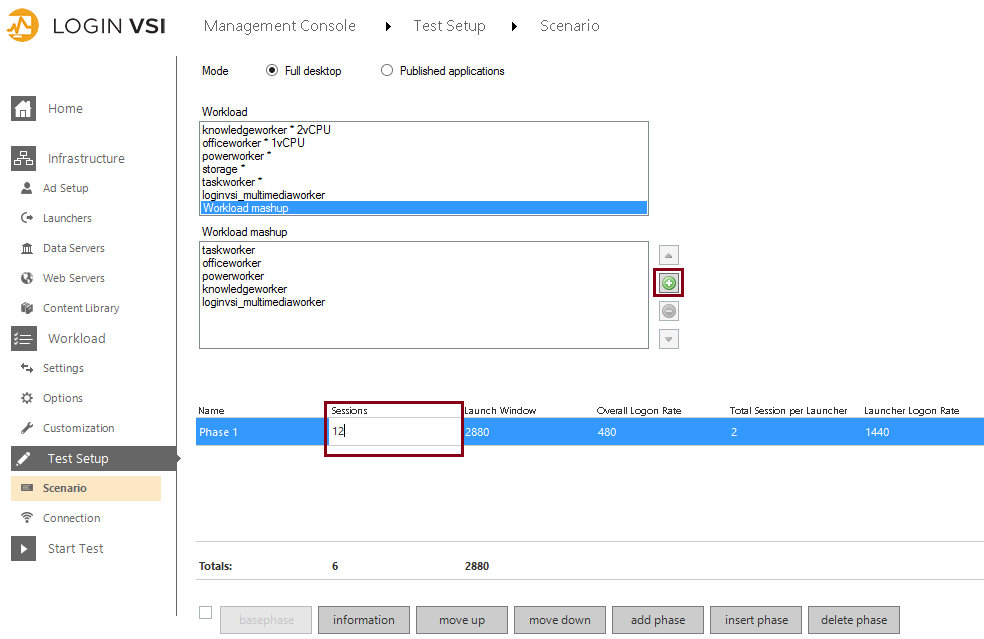Click the move down button

[x=560, y=620]
